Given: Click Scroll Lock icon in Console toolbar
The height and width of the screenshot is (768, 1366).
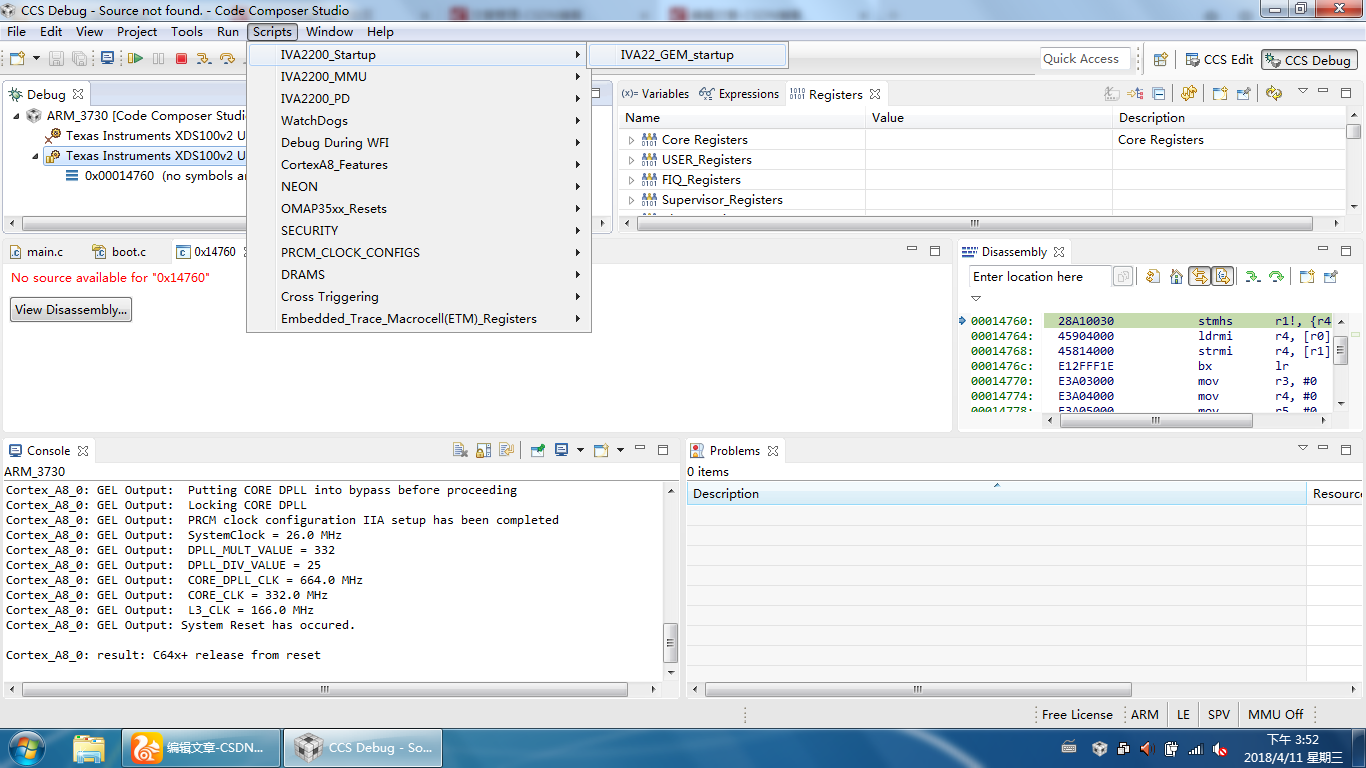Looking at the screenshot, I should (x=483, y=450).
